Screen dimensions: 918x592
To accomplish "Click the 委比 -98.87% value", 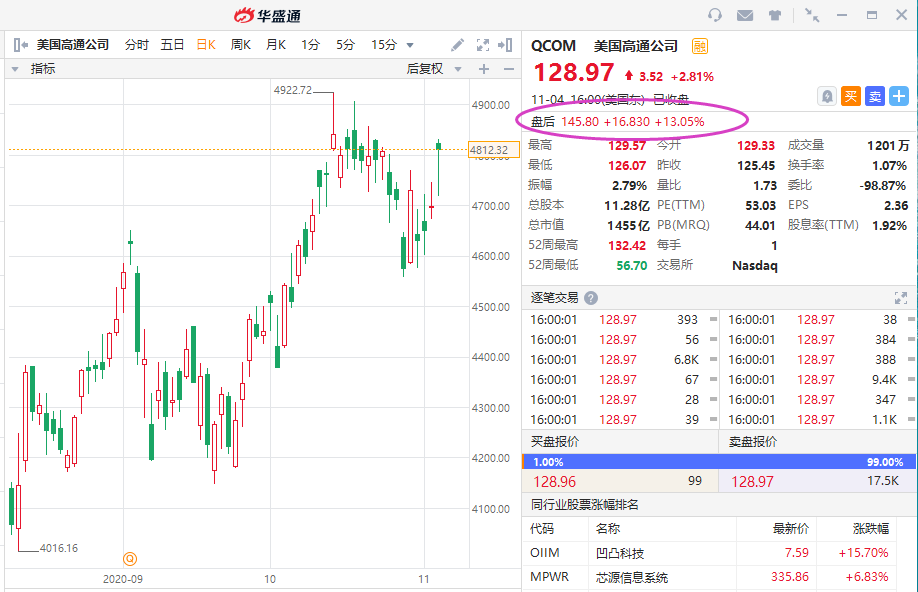I will (x=883, y=186).
